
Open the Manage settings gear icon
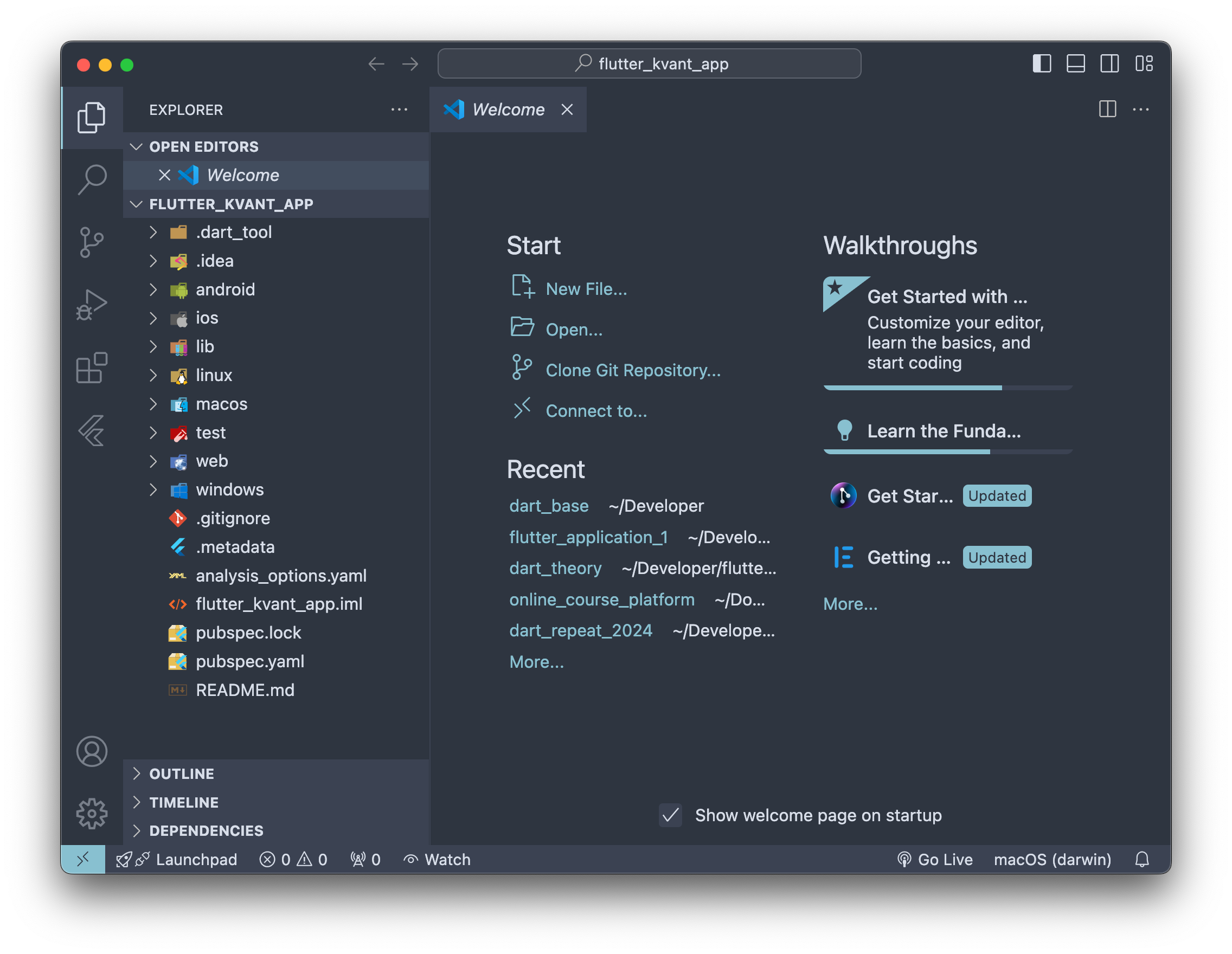[92, 813]
